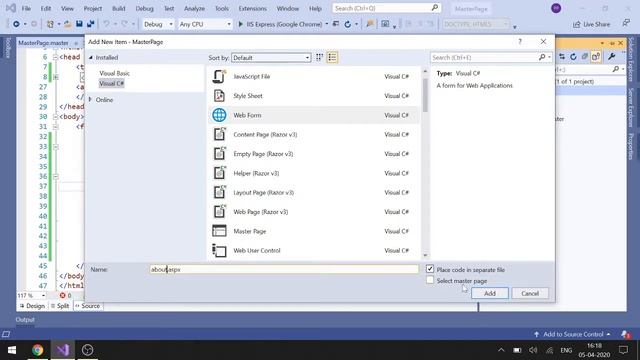Open the Debug configuration dropdown
This screenshot has height=360, width=640.
158,24
